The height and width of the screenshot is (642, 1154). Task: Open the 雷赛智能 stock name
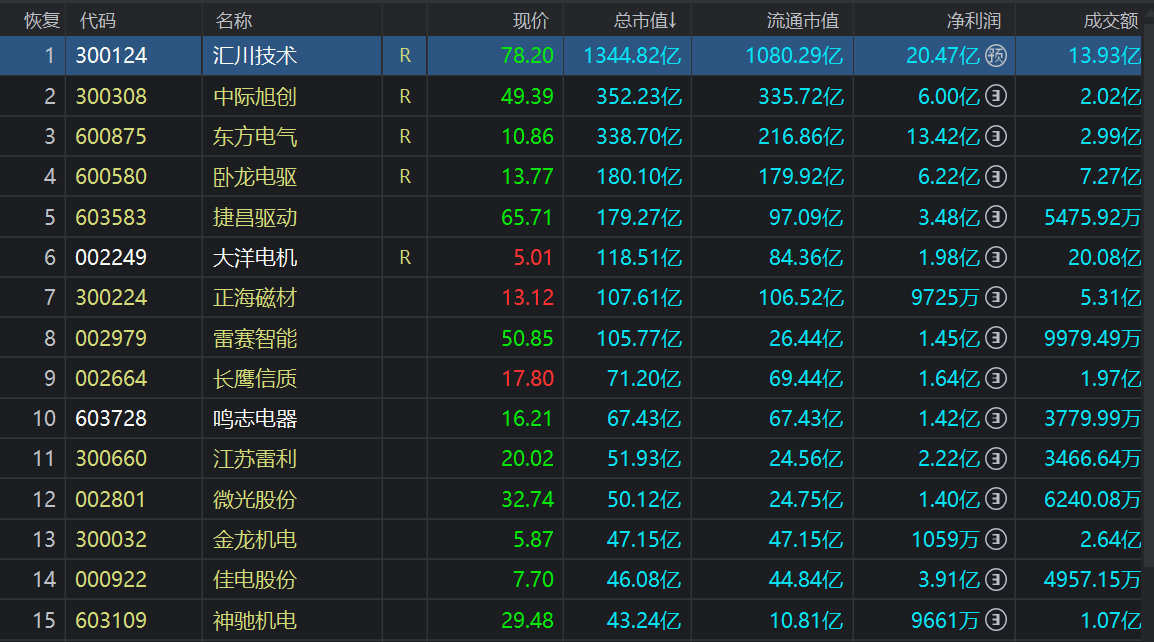tap(255, 338)
